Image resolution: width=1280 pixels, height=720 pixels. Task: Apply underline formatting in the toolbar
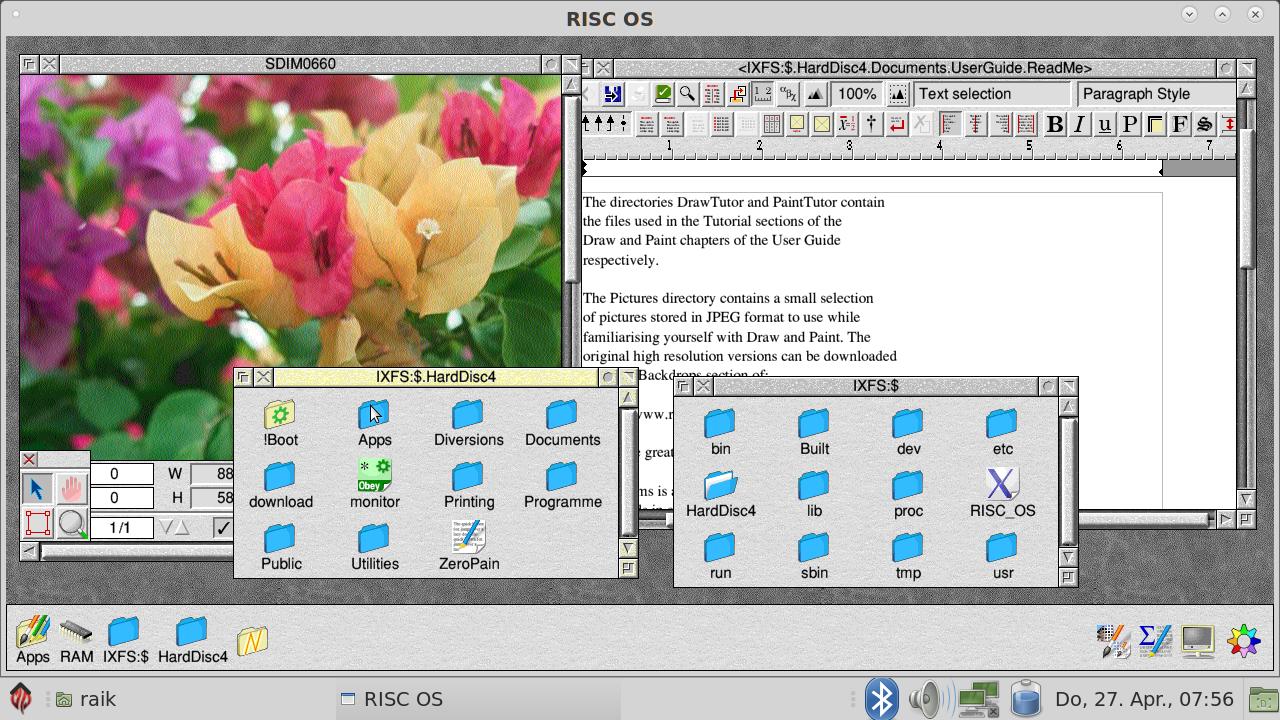point(1104,124)
